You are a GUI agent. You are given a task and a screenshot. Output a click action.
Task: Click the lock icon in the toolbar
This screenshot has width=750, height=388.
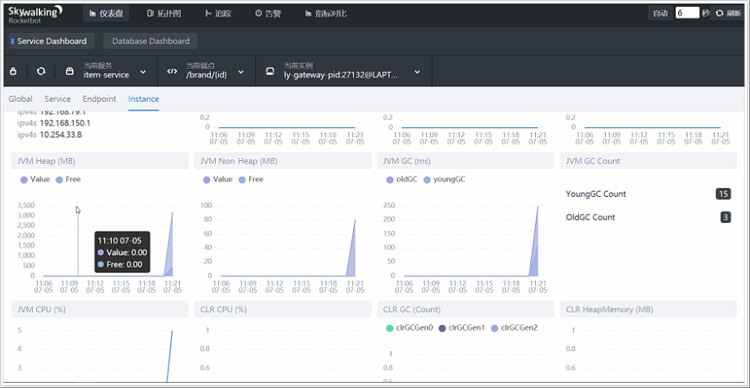click(x=13, y=71)
